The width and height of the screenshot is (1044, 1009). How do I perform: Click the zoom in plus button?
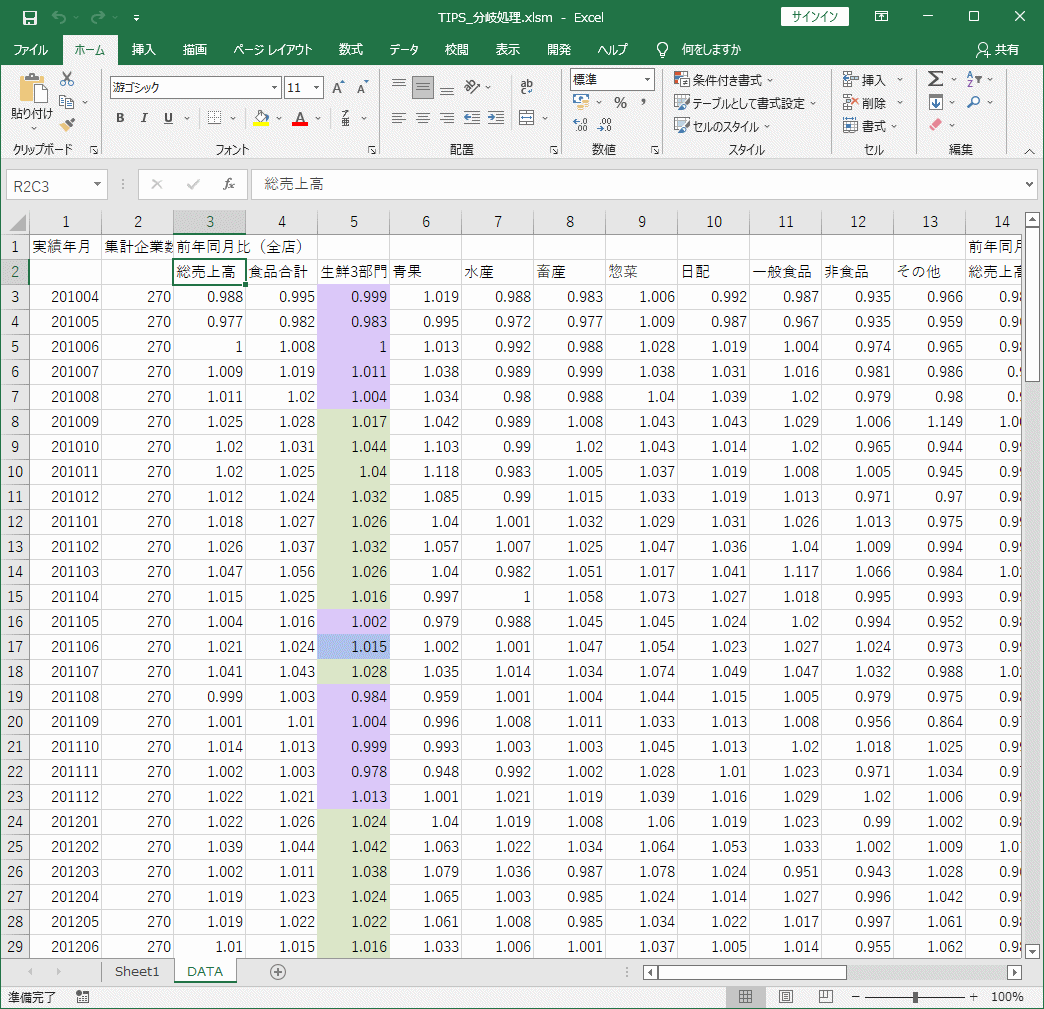[x=973, y=997]
